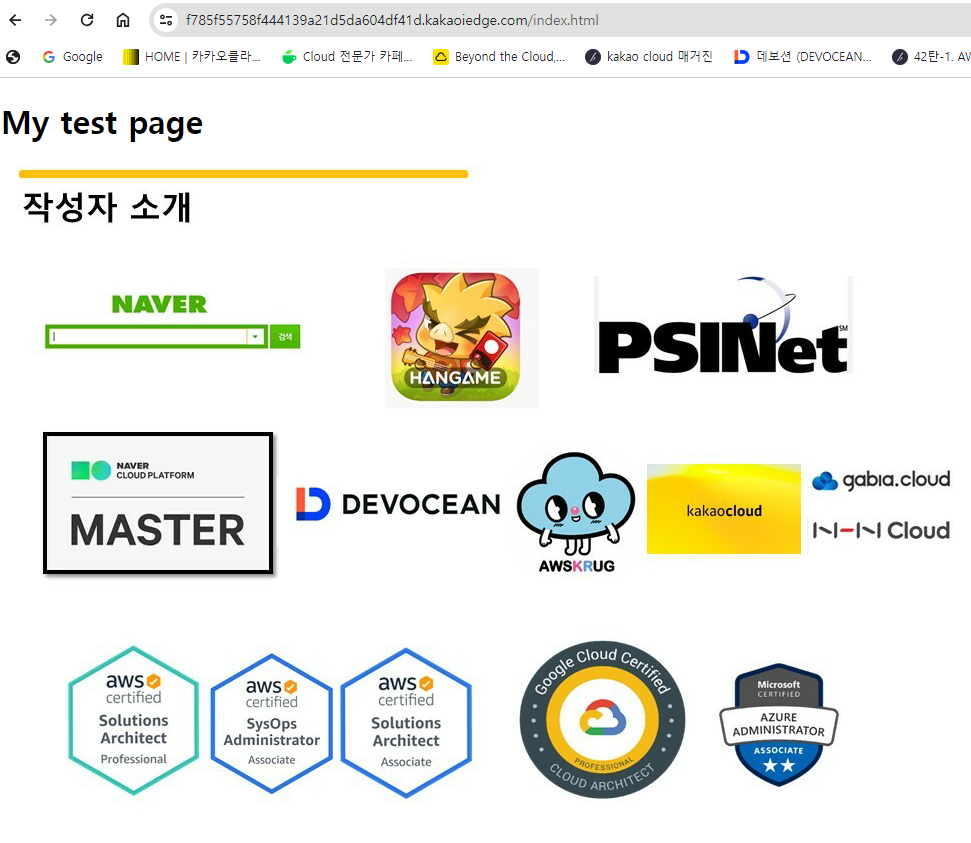971x843 pixels.
Task: Open the Beyond the Cloud bookmark
Action: [499, 57]
